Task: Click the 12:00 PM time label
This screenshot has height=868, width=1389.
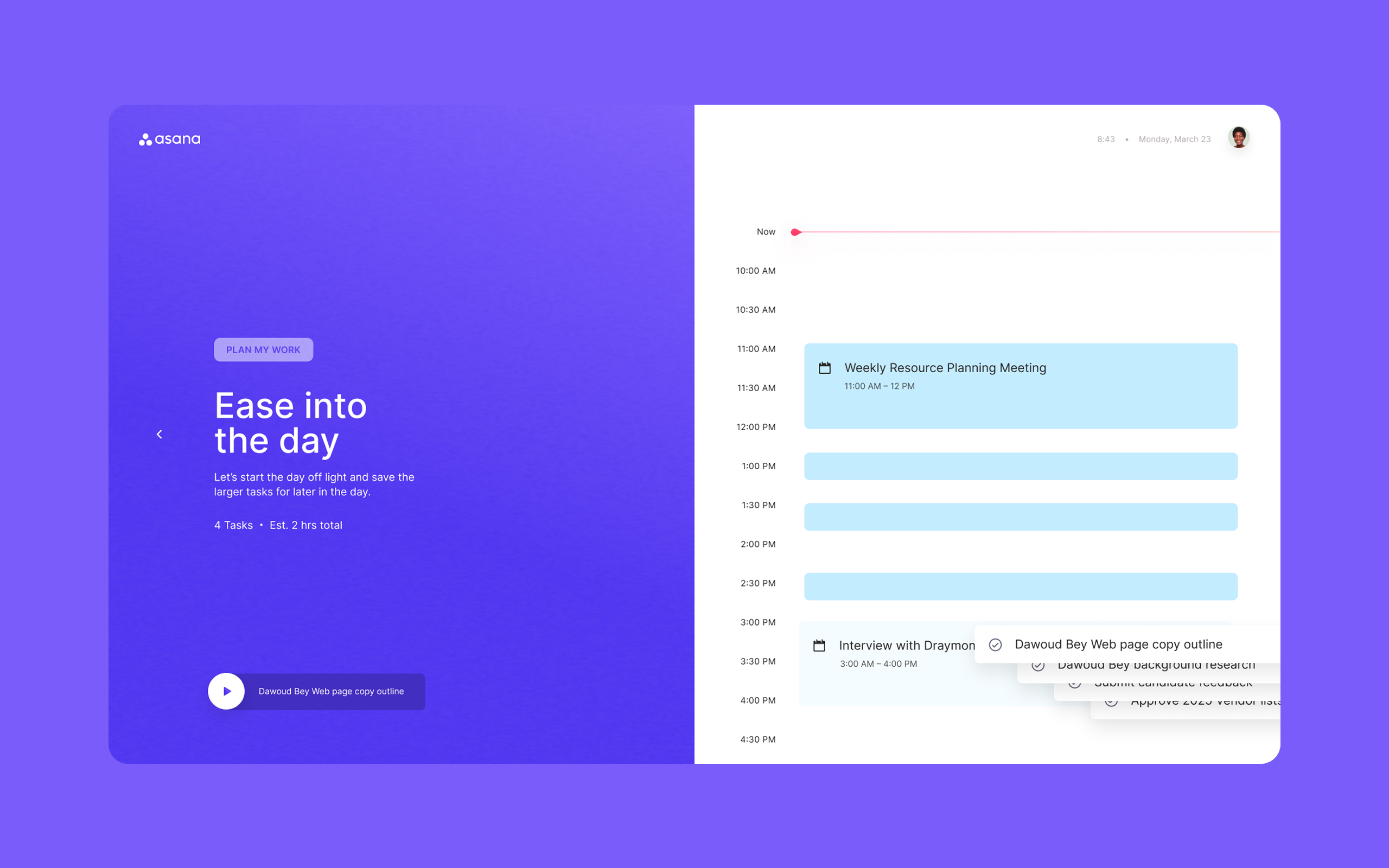Action: (755, 427)
